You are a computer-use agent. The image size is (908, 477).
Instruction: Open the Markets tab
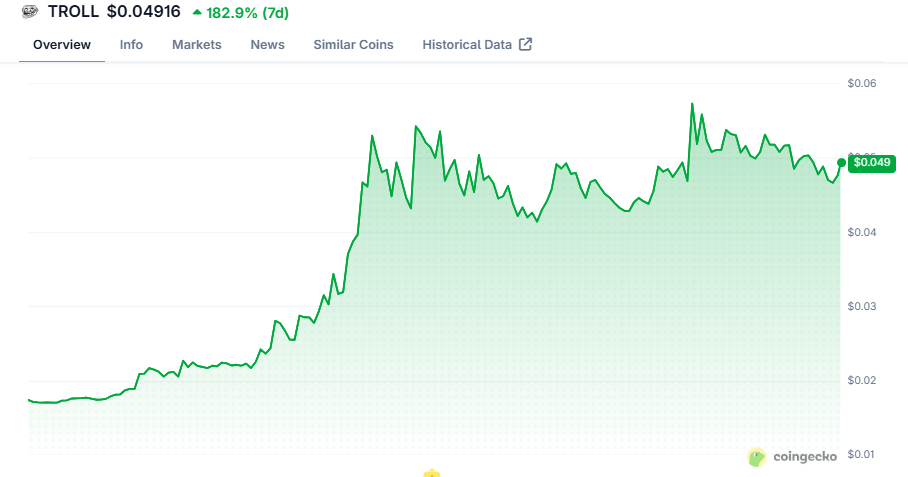(x=197, y=45)
